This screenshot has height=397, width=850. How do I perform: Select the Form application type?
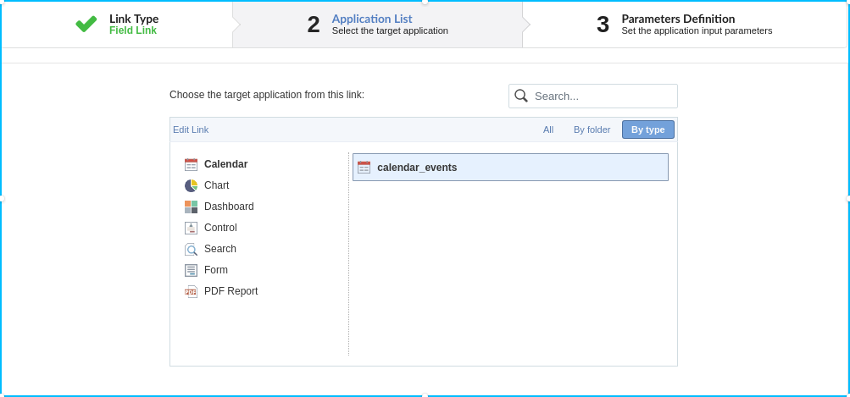pos(216,270)
